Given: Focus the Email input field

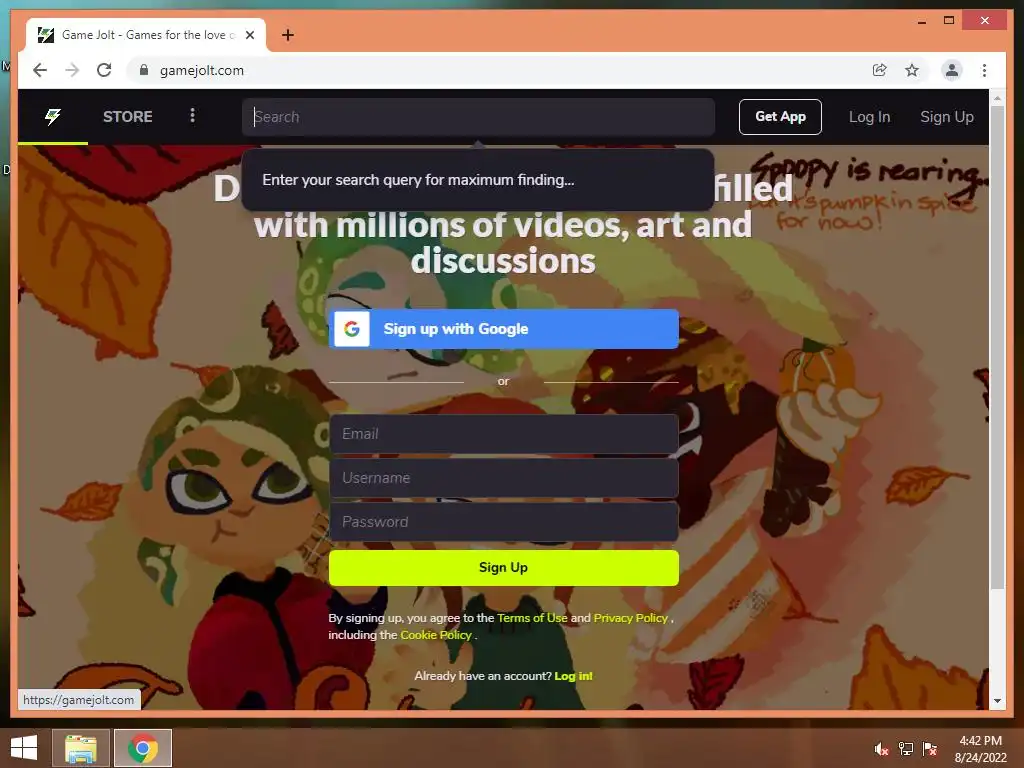Looking at the screenshot, I should (504, 434).
